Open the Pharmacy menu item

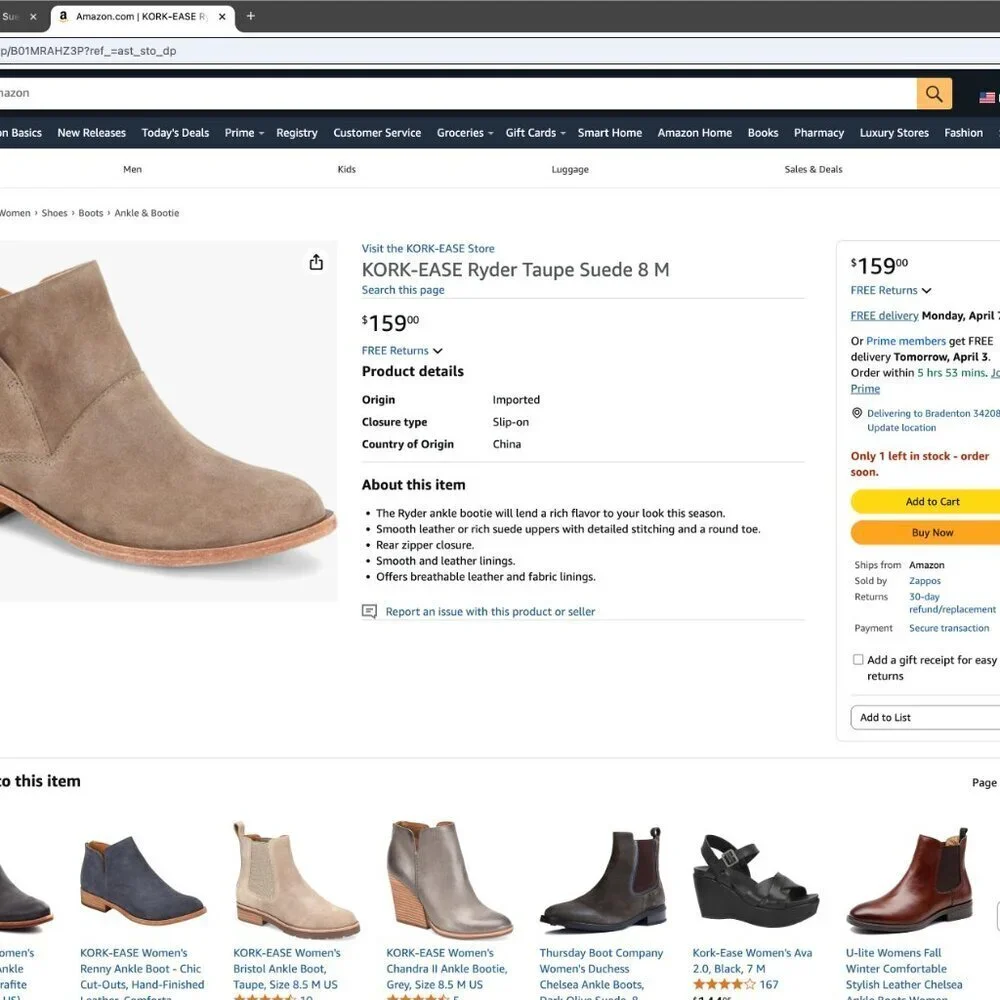point(819,133)
